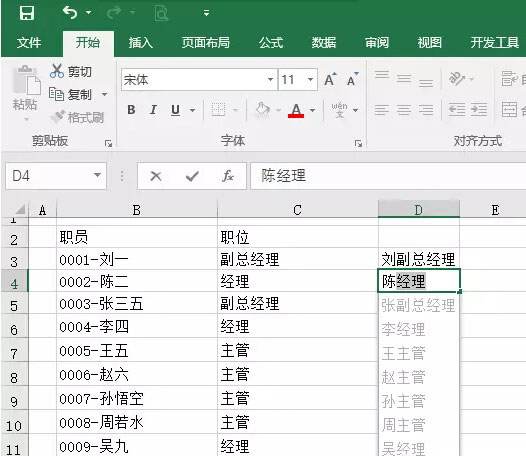Viewport: 526px width, 456px height.
Task: Open the Undo history dropdown arrow
Action: pyautogui.click(x=89, y=13)
